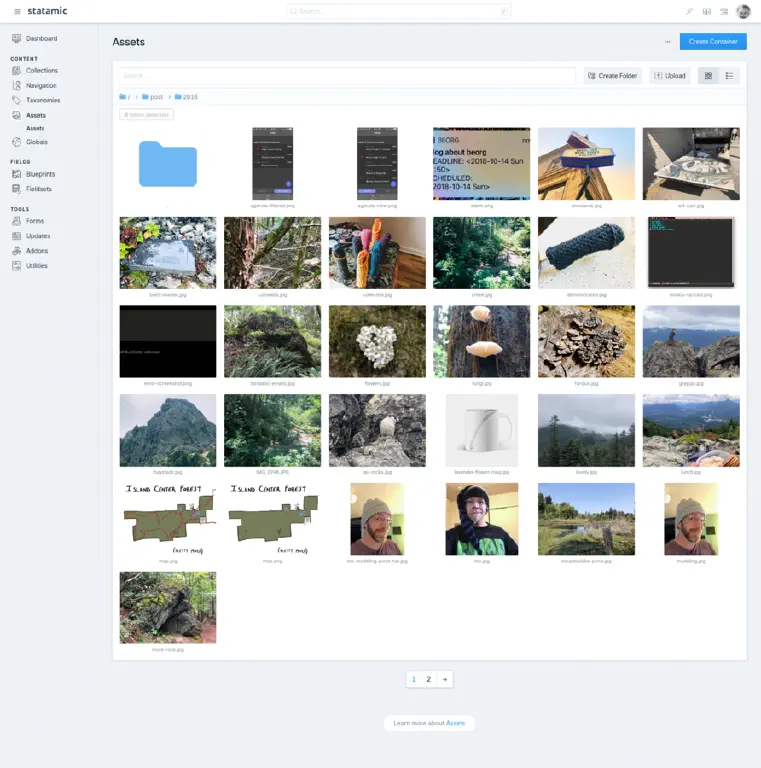This screenshot has width=761, height=768.
Task: Select the creek.jpg thumbnail
Action: [481, 253]
